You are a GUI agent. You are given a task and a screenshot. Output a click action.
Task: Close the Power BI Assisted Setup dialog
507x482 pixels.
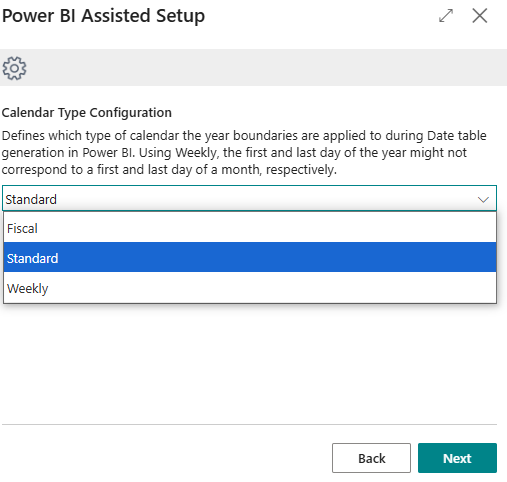click(x=480, y=16)
